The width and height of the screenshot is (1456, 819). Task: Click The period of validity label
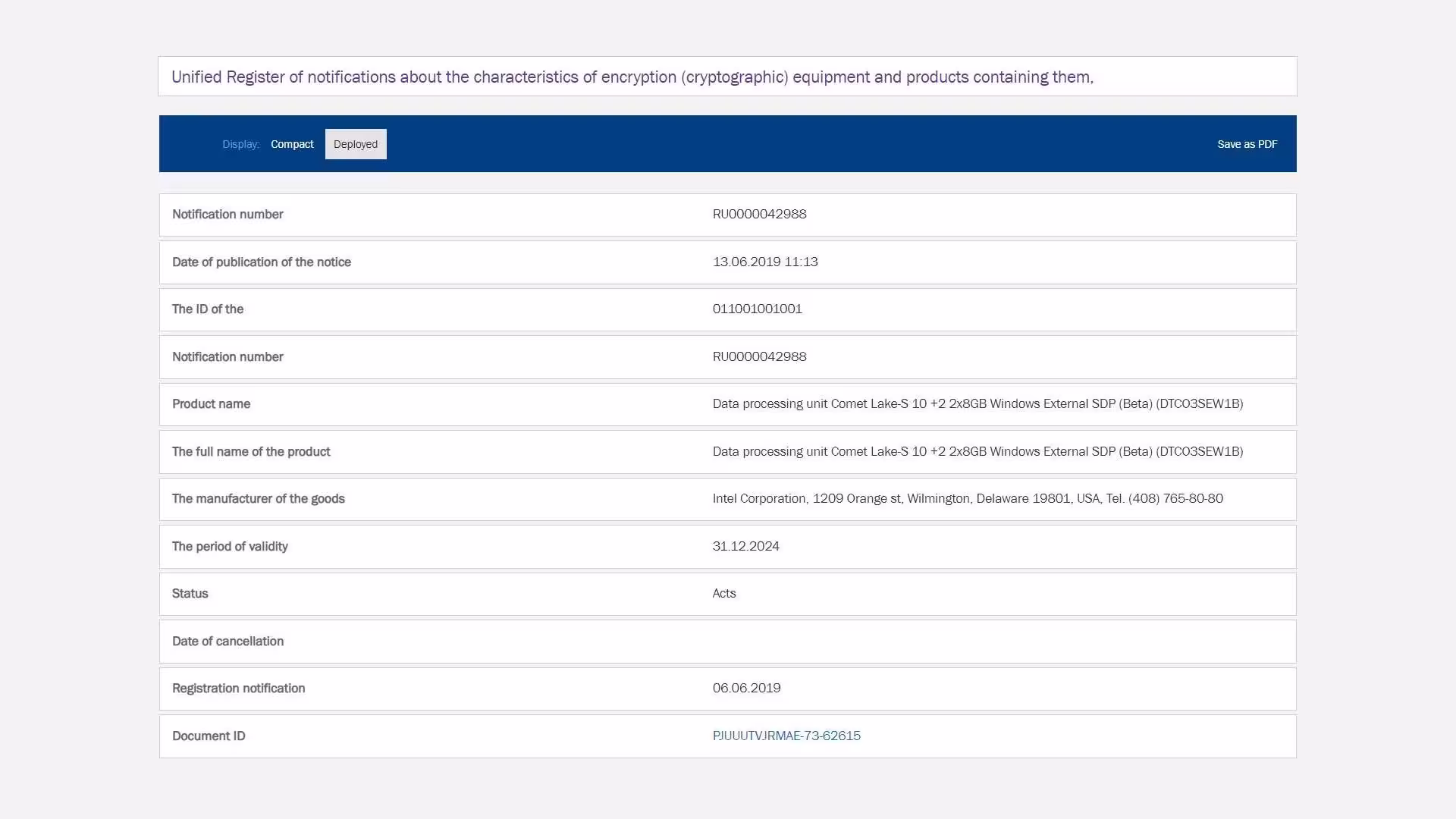point(230,546)
